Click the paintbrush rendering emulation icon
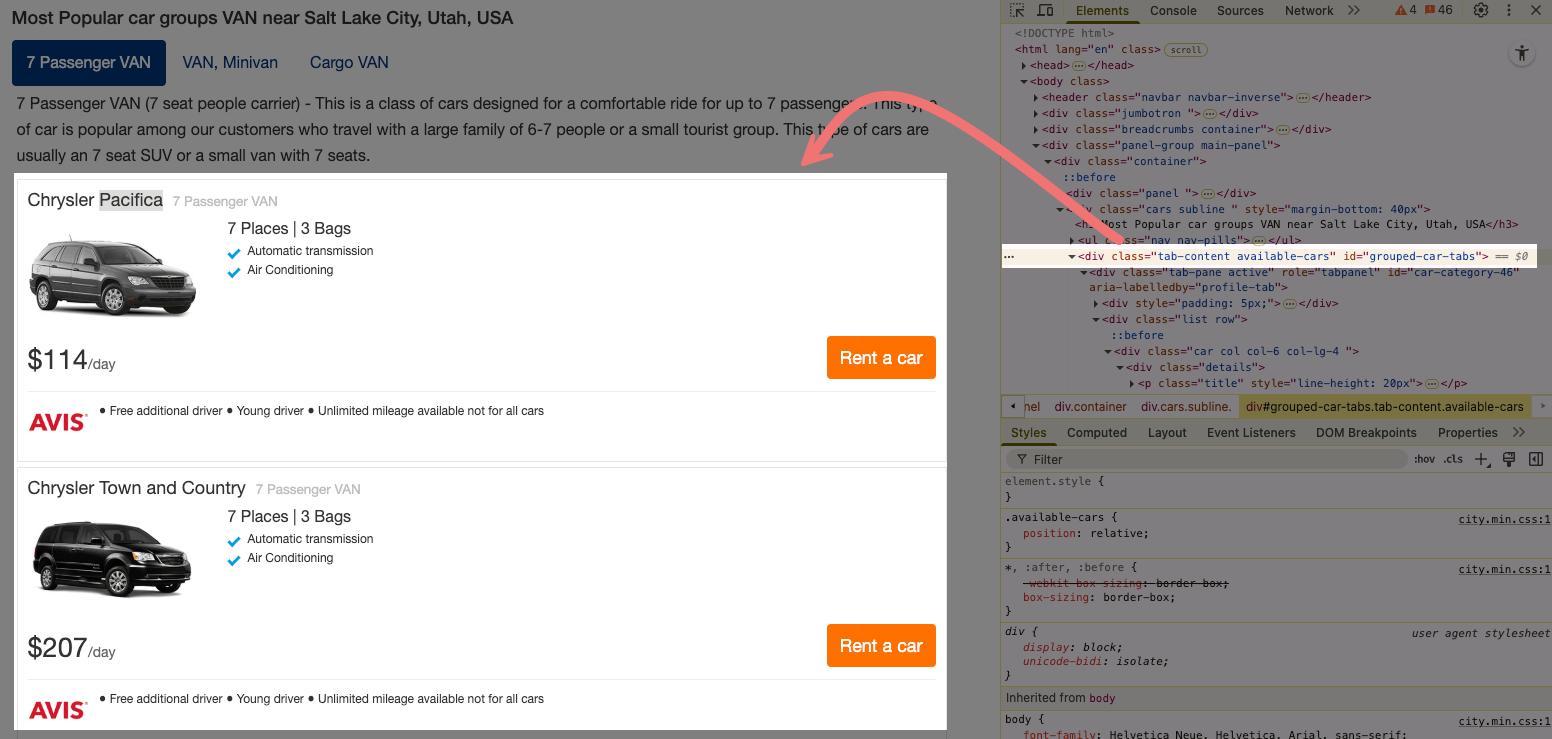The height and width of the screenshot is (739, 1552). (x=1509, y=460)
